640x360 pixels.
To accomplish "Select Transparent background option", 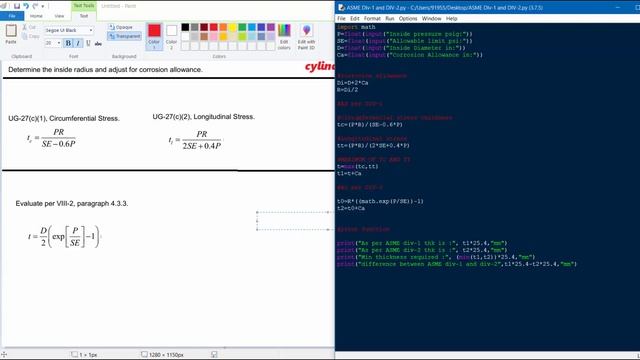I will (124, 36).
